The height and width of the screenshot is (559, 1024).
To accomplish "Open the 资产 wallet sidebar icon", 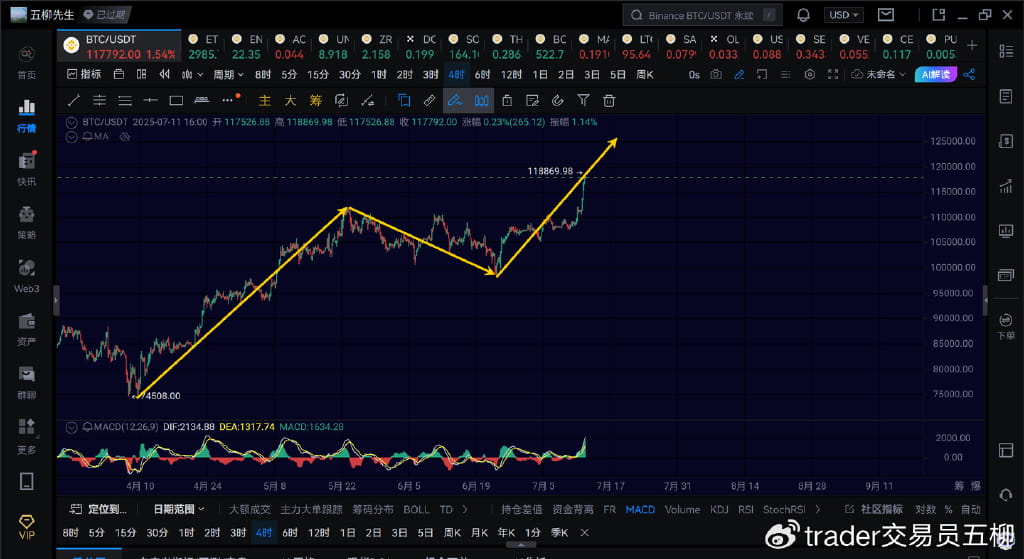I will coord(27,329).
